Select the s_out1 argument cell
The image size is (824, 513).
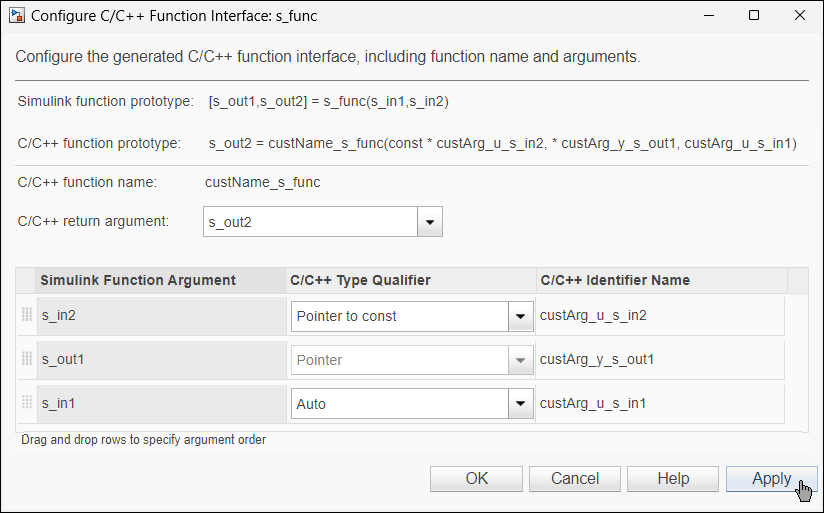[162, 360]
